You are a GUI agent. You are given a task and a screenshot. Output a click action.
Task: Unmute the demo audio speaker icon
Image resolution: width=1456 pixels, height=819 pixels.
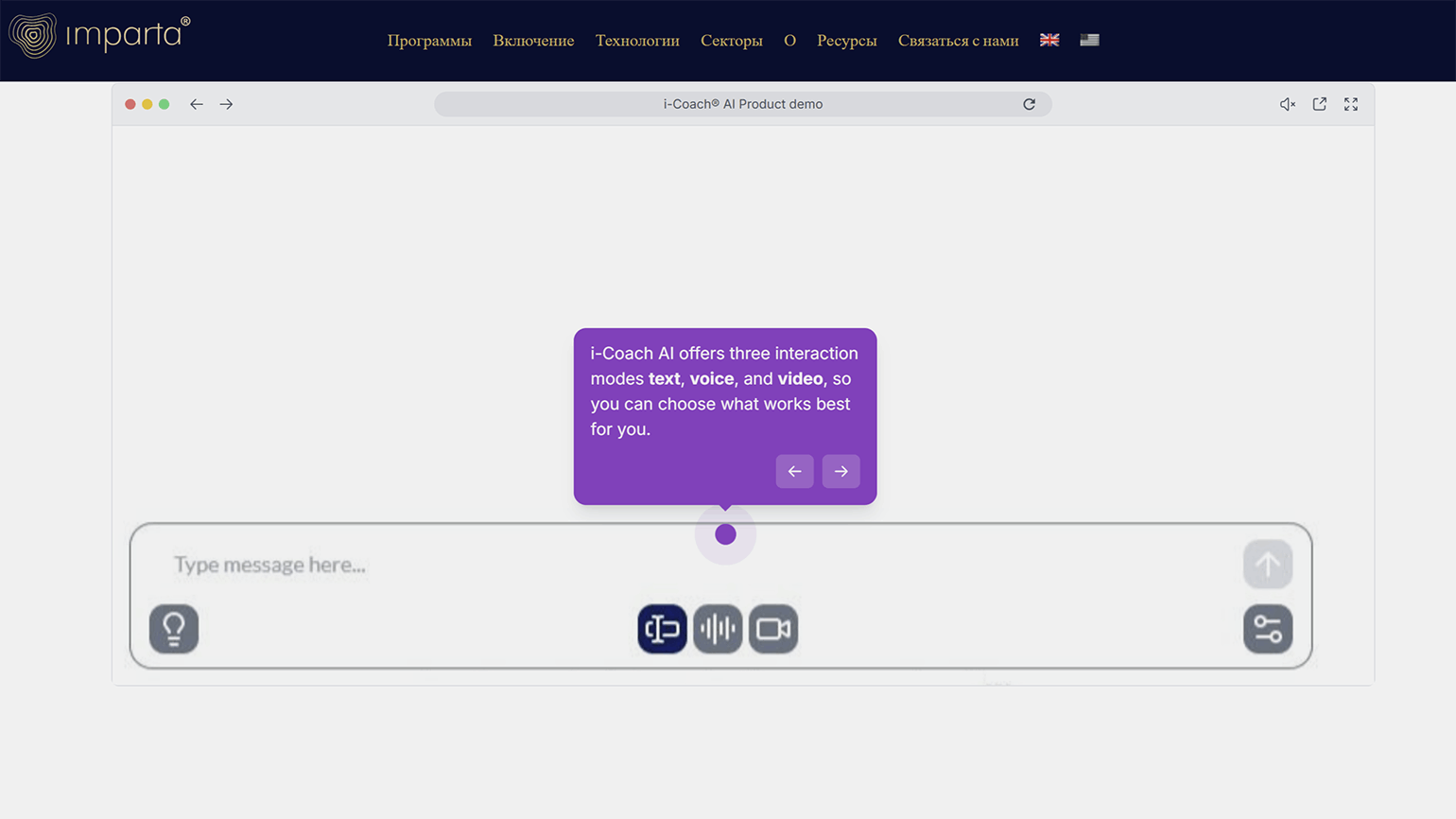tap(1287, 104)
